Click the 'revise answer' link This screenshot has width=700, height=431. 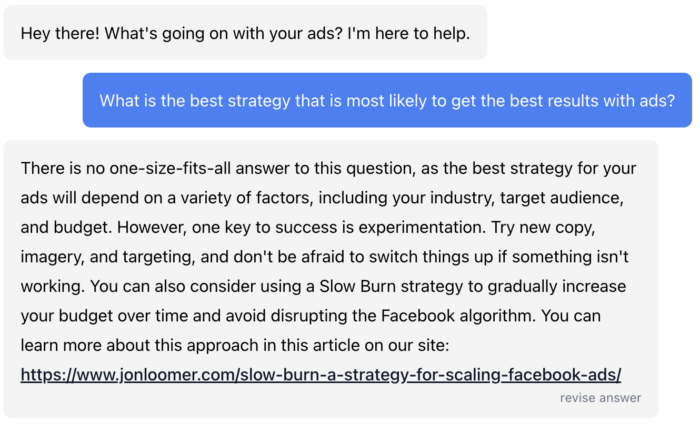point(600,398)
